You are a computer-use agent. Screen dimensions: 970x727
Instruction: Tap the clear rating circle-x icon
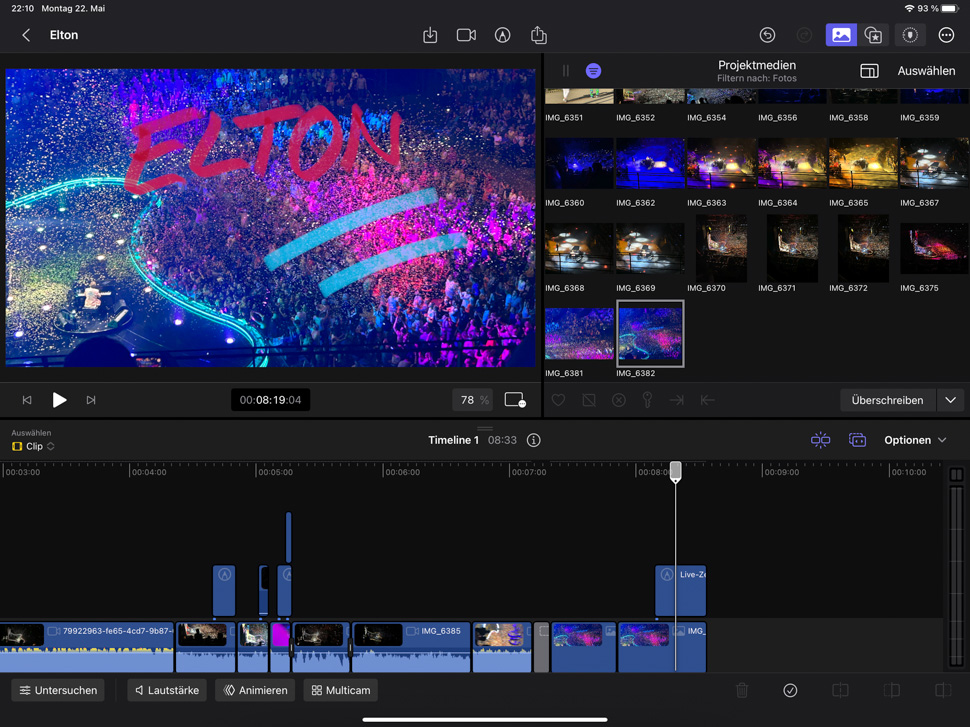[619, 400]
